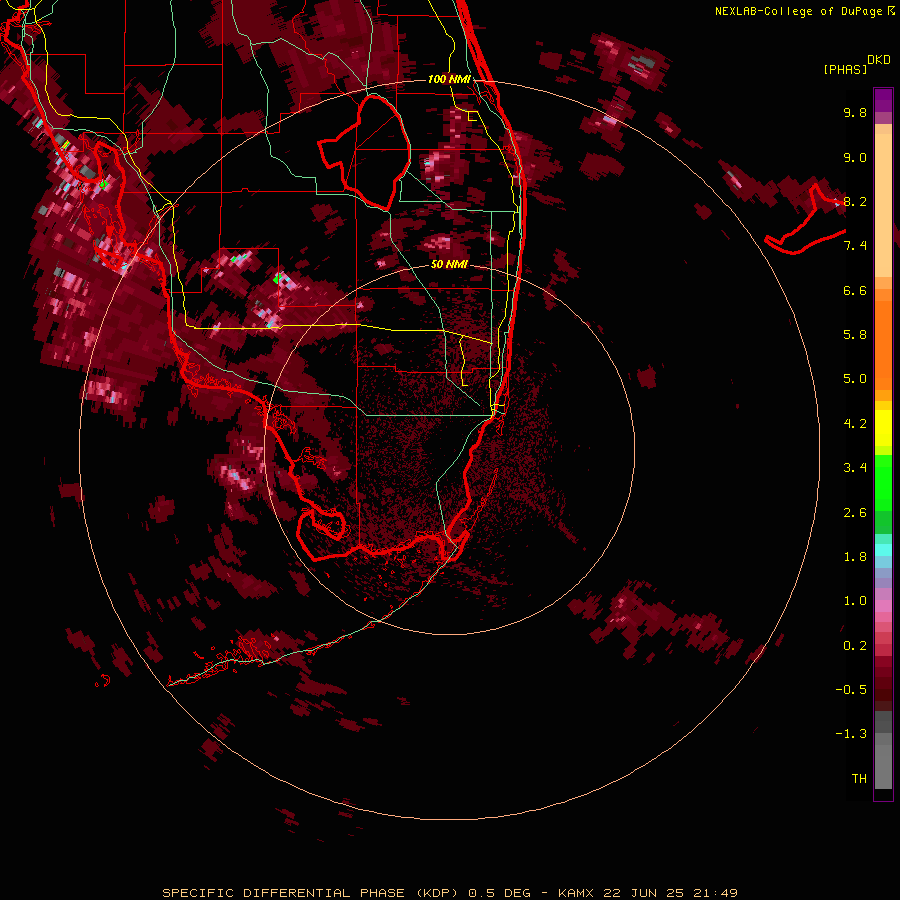Select the 4.2 scale value
Image resolution: width=900 pixels, height=900 pixels.
click(855, 424)
